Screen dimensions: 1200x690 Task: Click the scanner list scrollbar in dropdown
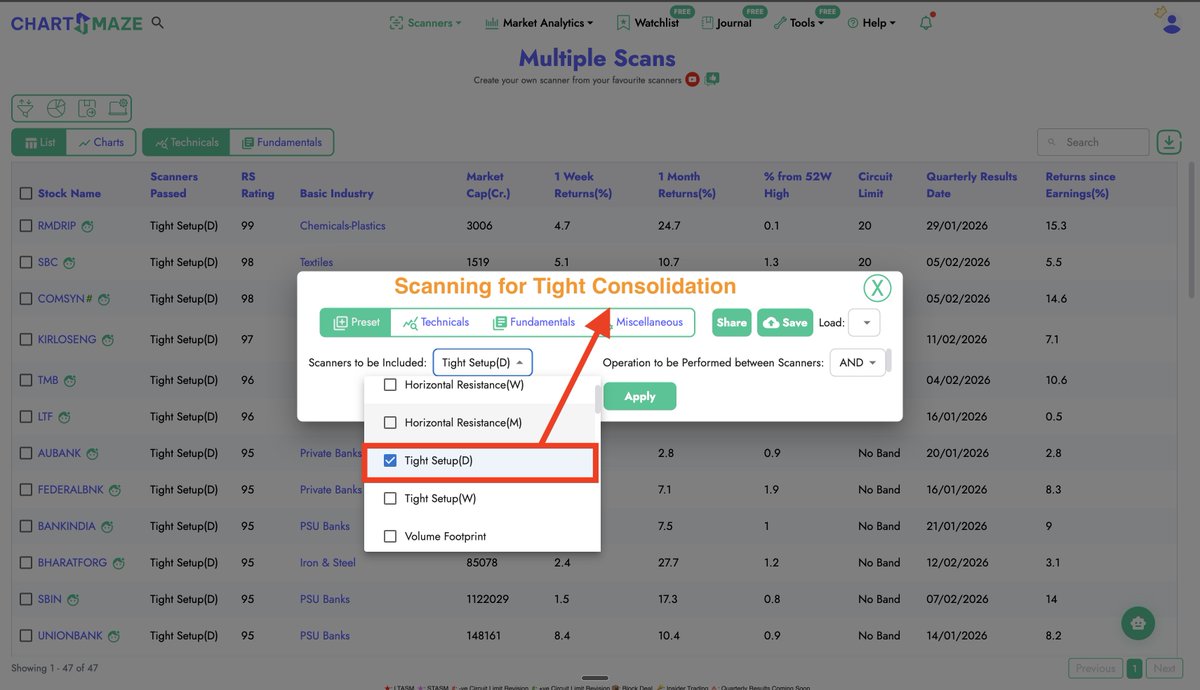click(598, 400)
